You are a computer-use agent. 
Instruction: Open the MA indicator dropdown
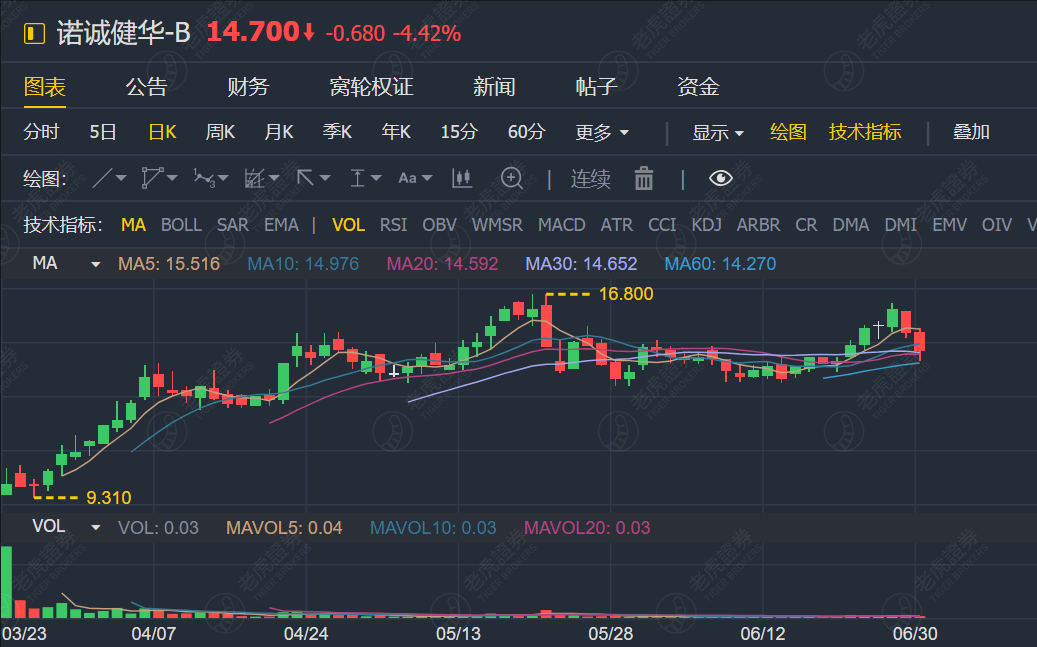click(94, 264)
